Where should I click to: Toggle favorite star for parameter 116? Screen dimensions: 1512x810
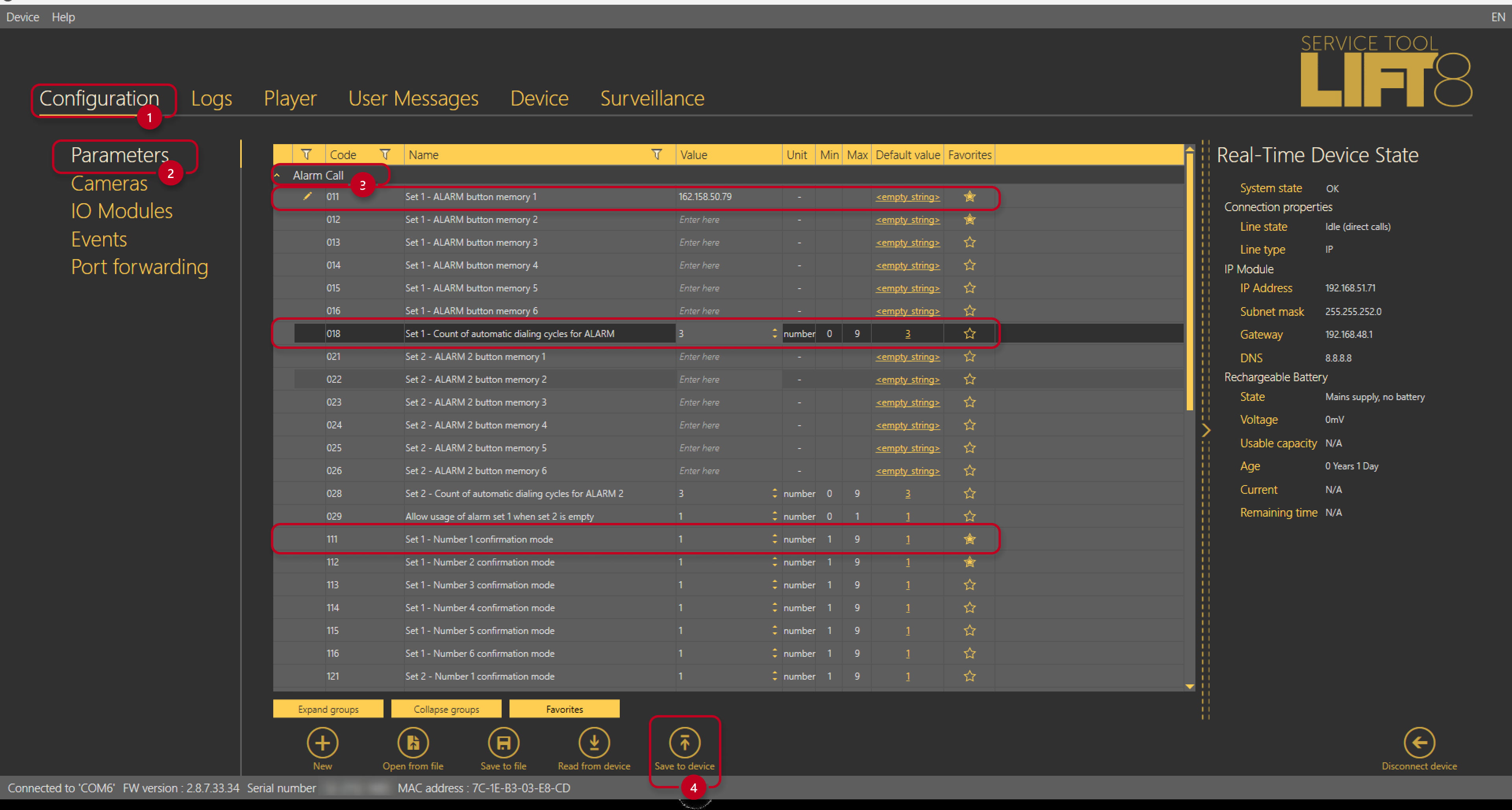click(x=970, y=653)
